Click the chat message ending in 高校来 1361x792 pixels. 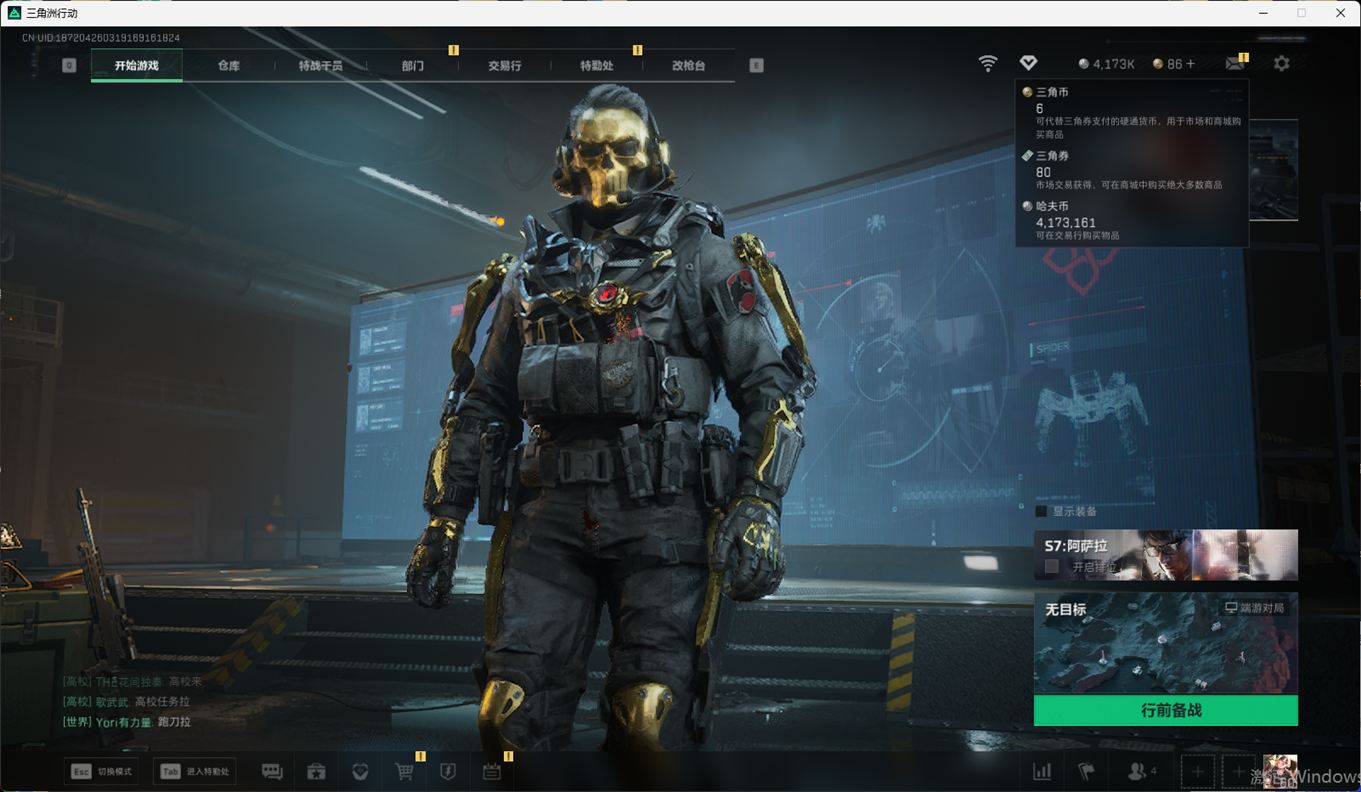(132, 682)
